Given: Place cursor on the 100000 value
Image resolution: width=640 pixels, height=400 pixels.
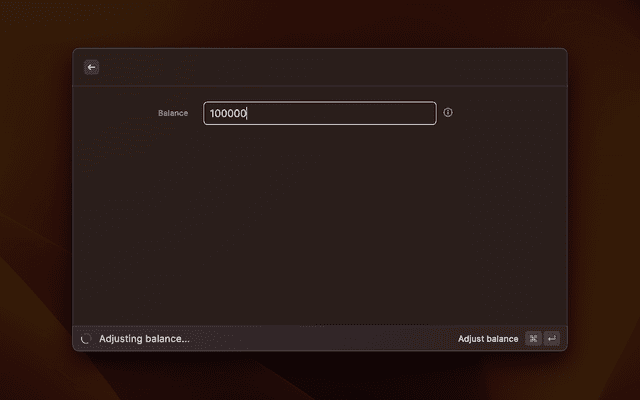Looking at the screenshot, I should (x=228, y=113).
